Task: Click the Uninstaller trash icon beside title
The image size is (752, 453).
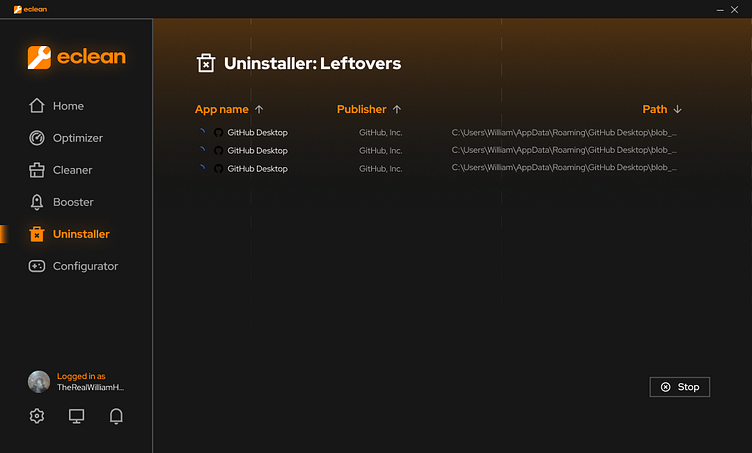Action: pos(206,63)
